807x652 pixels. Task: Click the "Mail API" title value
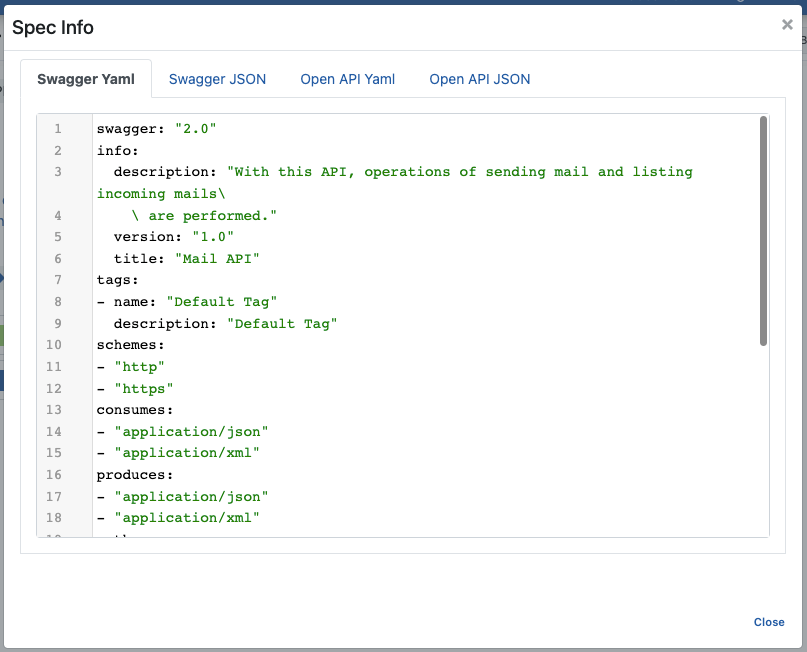(x=217, y=258)
